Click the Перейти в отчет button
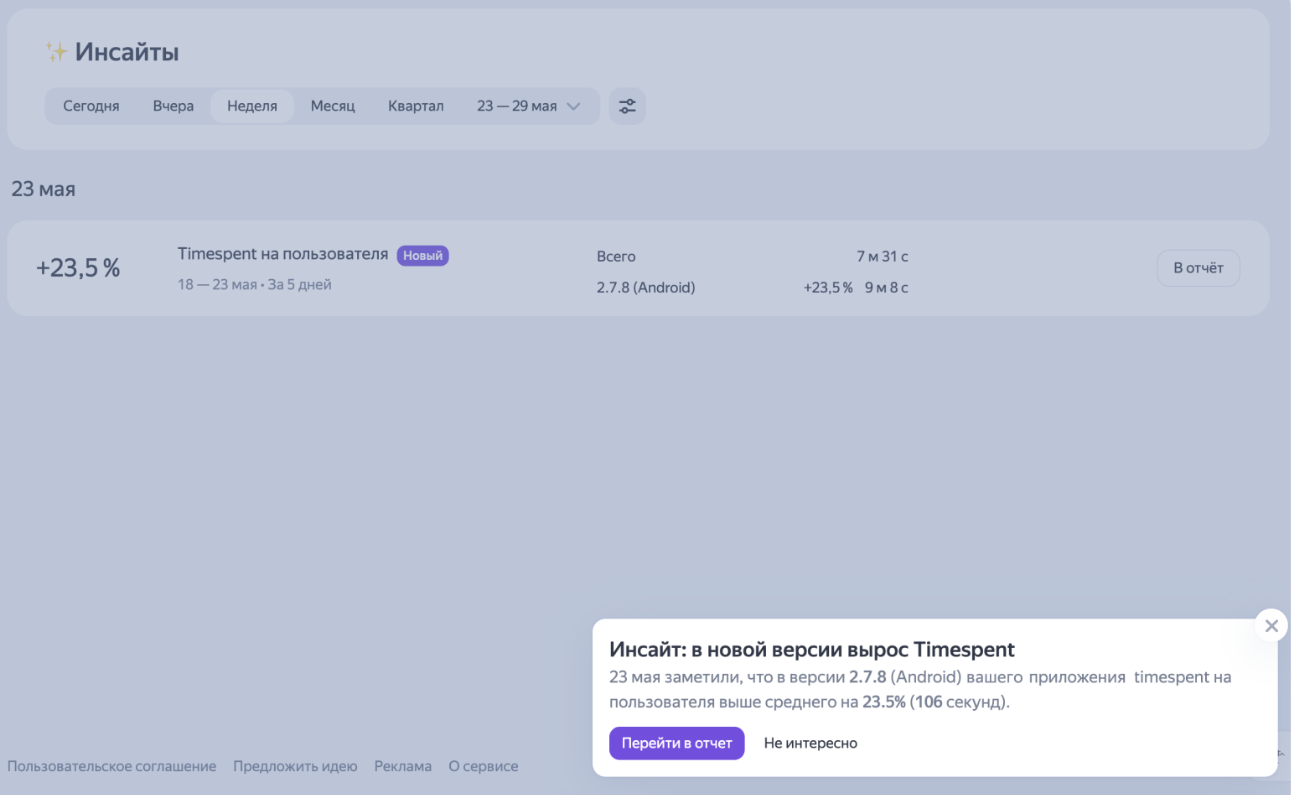The image size is (1291, 795). (677, 743)
